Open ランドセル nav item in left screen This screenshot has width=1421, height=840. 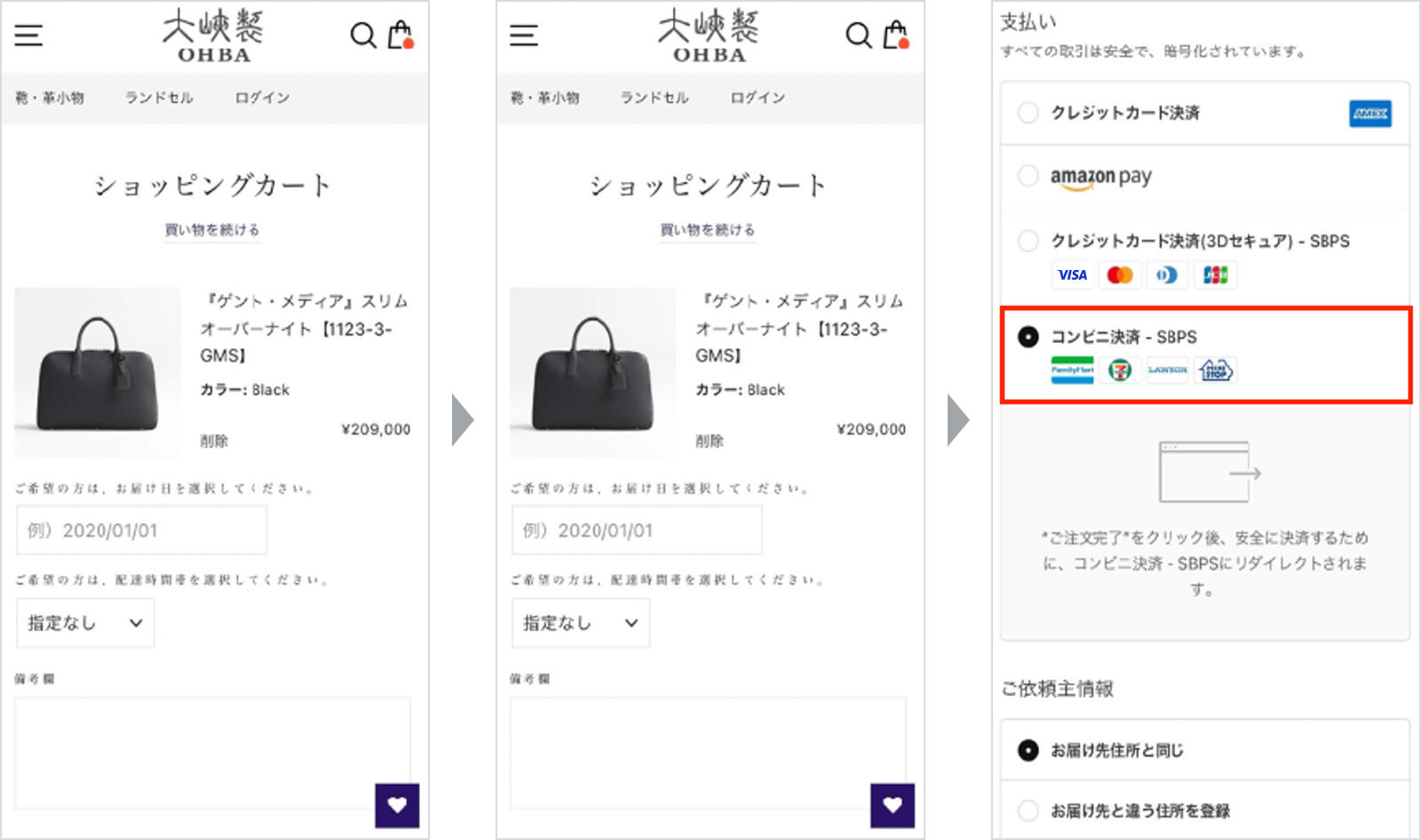click(159, 98)
